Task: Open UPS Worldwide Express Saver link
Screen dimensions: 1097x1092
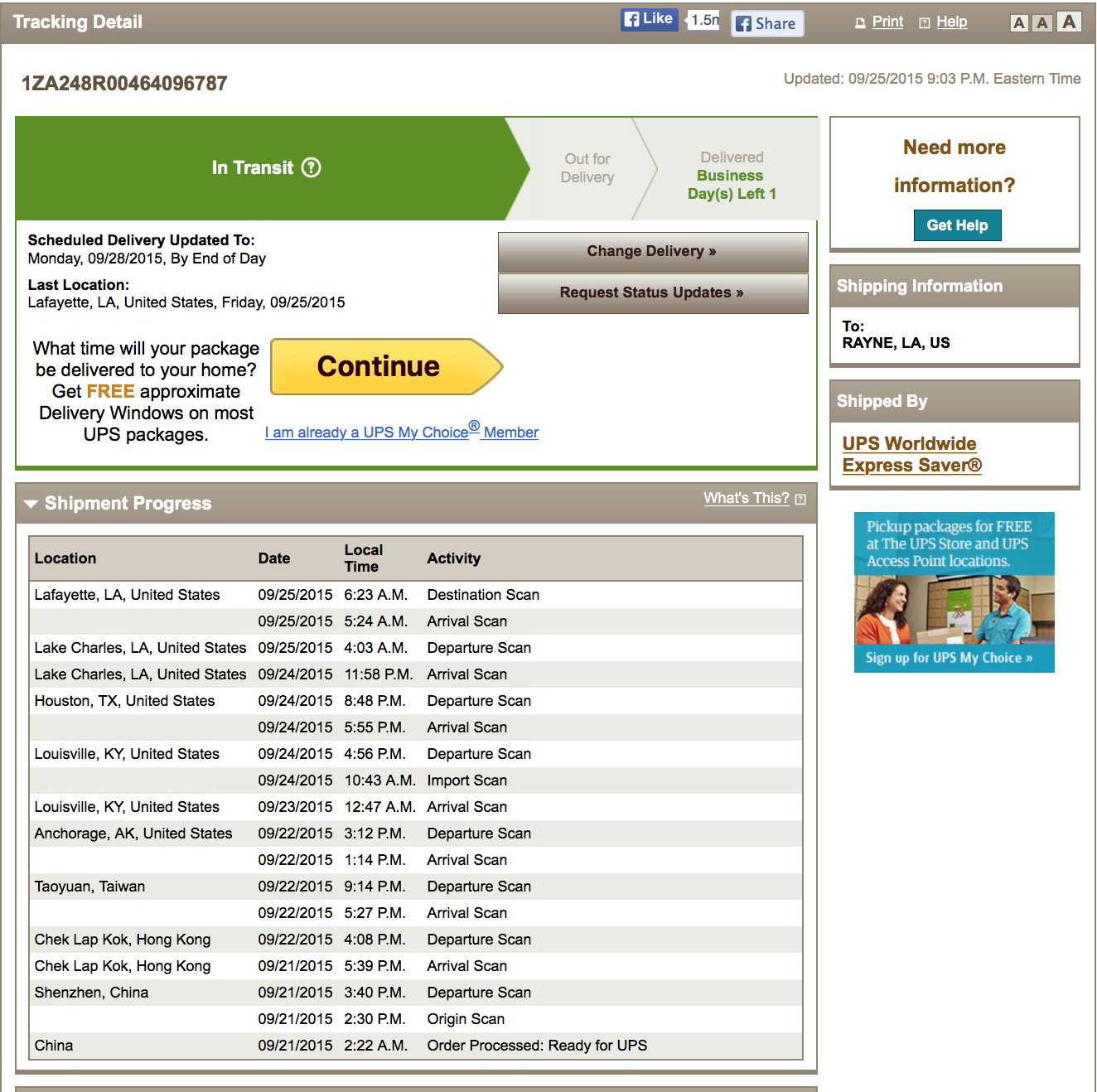Action: point(911,454)
